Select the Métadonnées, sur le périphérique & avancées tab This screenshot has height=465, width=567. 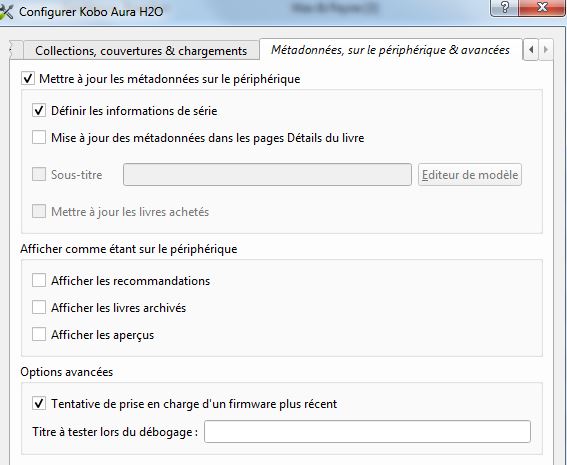pyautogui.click(x=391, y=50)
